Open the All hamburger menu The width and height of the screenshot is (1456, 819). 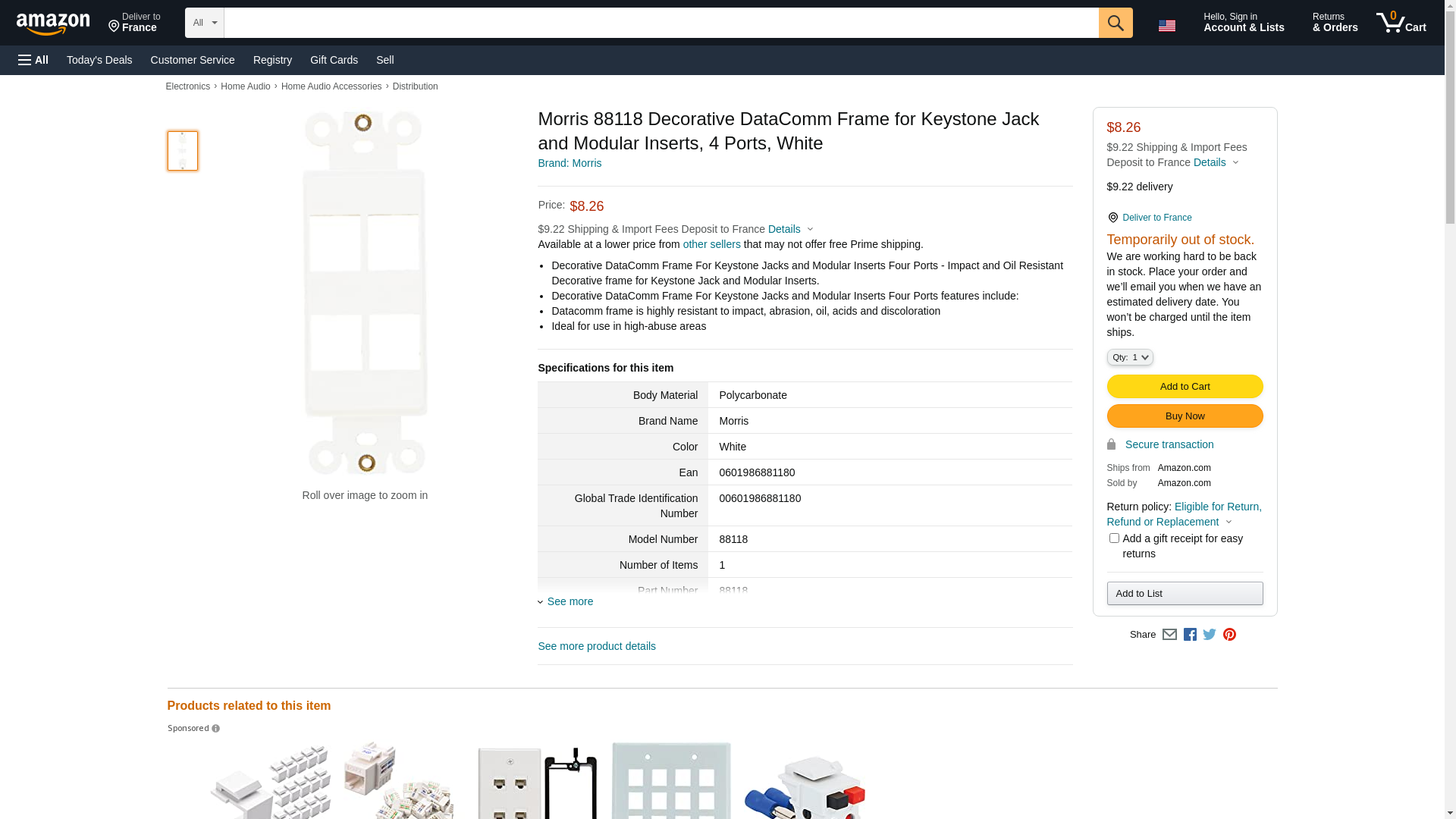click(33, 60)
